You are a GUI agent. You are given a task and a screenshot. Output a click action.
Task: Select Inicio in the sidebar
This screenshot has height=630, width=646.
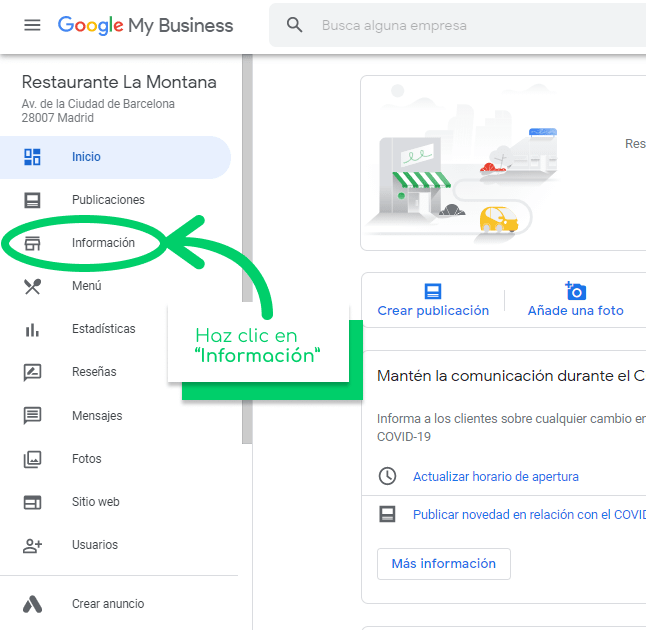click(115, 157)
